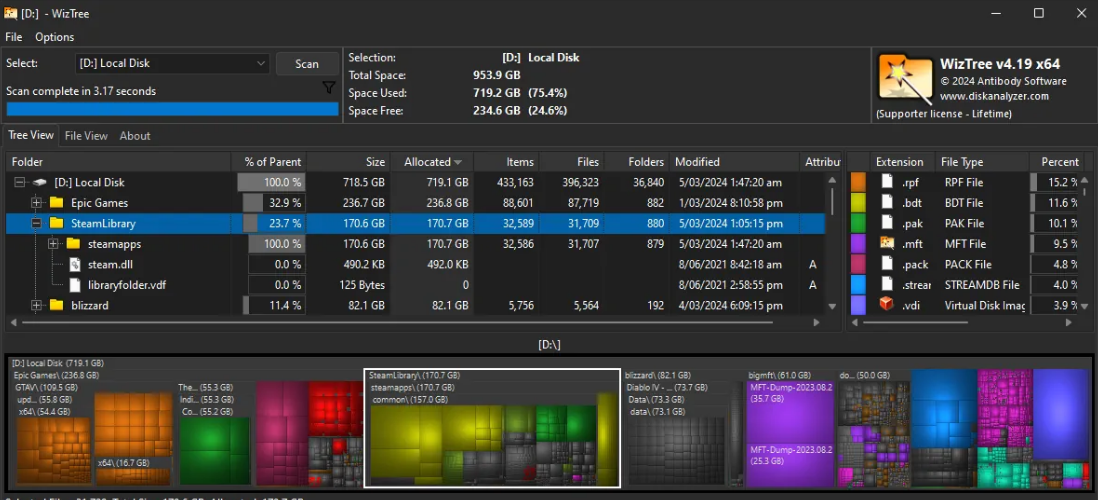This screenshot has width=1098, height=500.
Task: Click the .bdt file icon
Action: tap(887, 202)
